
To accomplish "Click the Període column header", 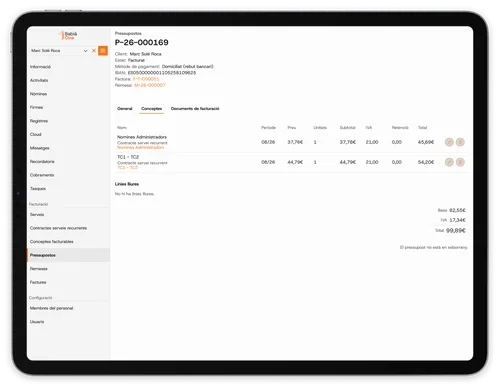I will pos(268,128).
